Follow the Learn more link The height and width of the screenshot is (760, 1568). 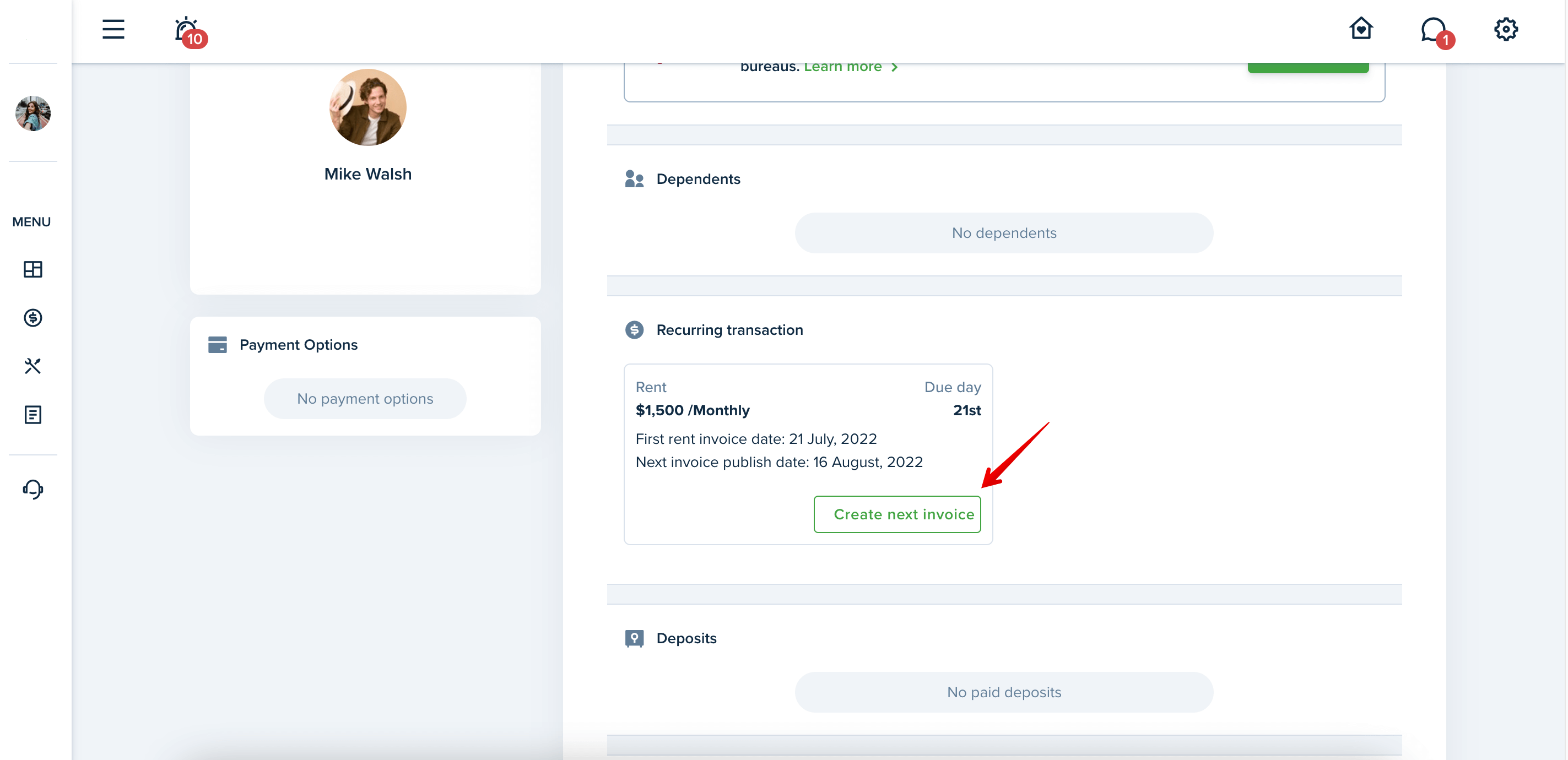tap(842, 67)
